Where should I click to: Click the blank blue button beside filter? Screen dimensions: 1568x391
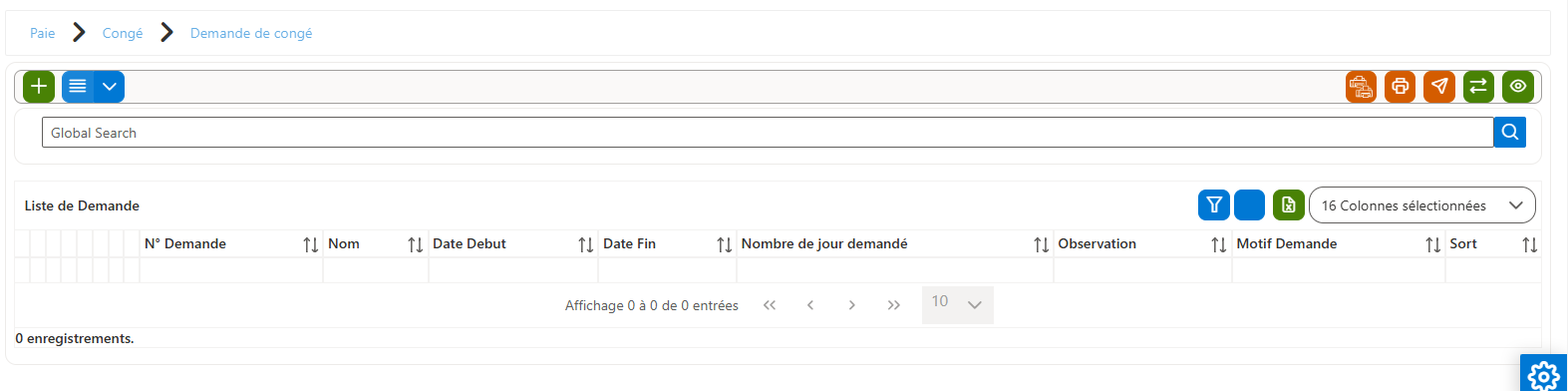click(x=1249, y=204)
